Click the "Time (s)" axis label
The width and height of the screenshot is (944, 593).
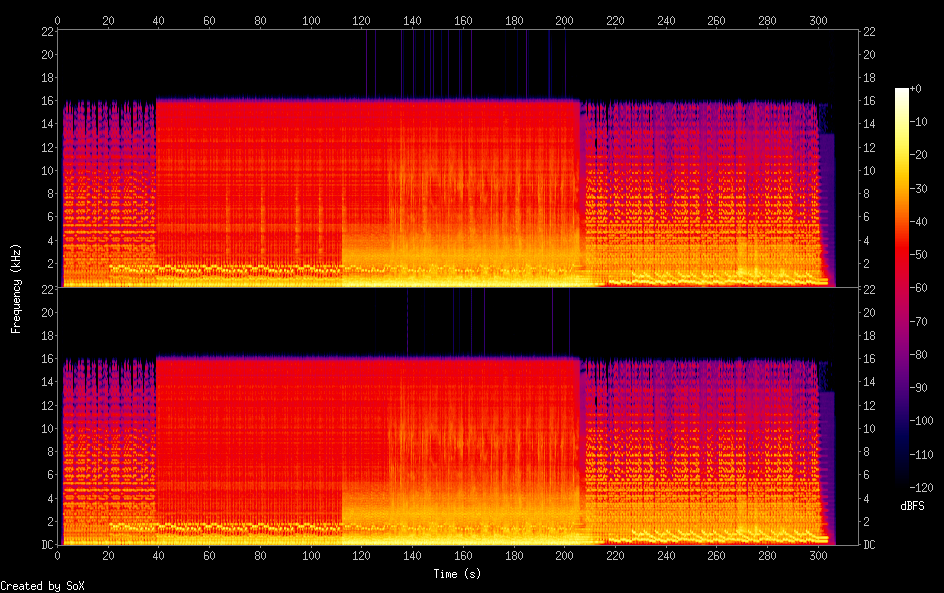(458, 574)
